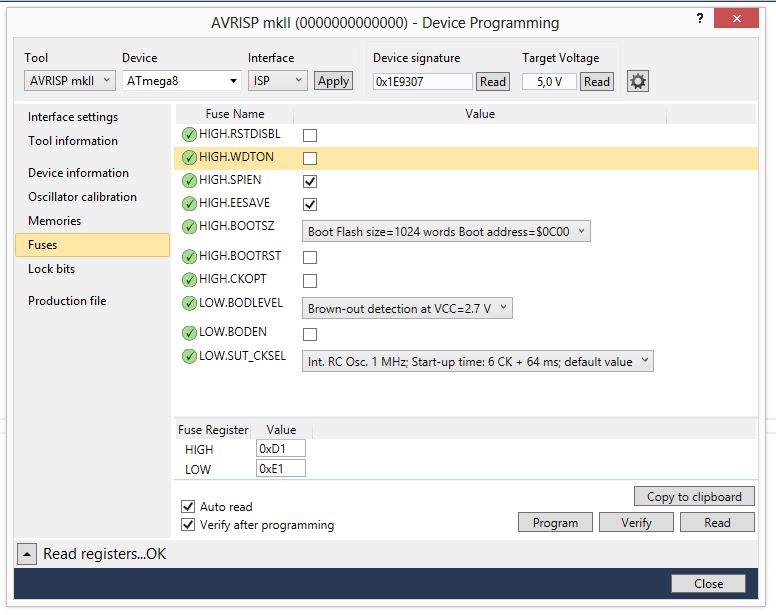Close the Device Programming window
Image resolution: width=776 pixels, height=615 pixels.
(736, 18)
